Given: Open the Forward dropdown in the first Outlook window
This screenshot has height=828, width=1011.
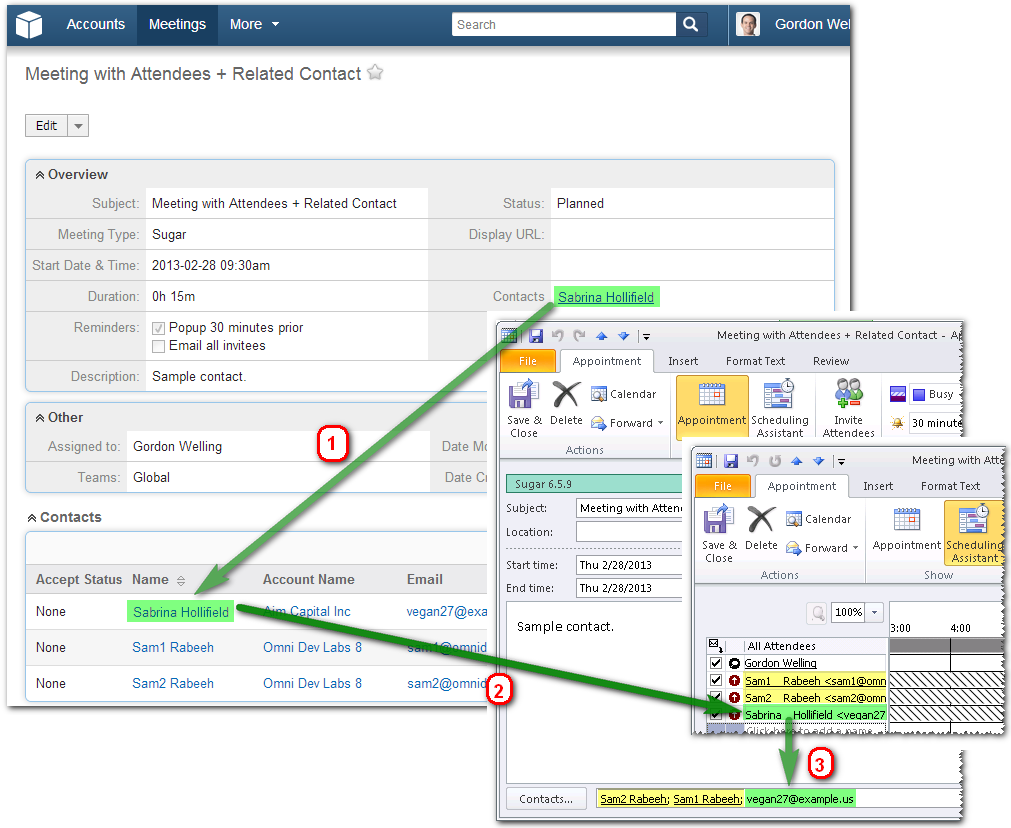Looking at the screenshot, I should coord(660,423).
